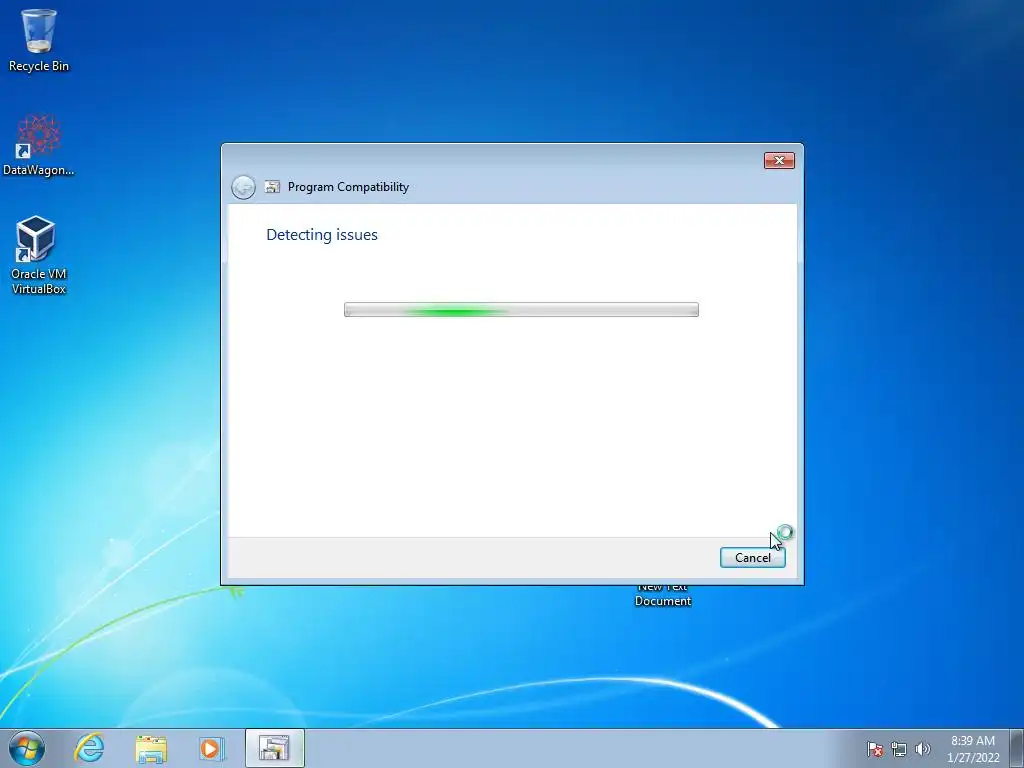1024x768 pixels.
Task: Click the Program Compatibility title text
Action: click(348, 187)
